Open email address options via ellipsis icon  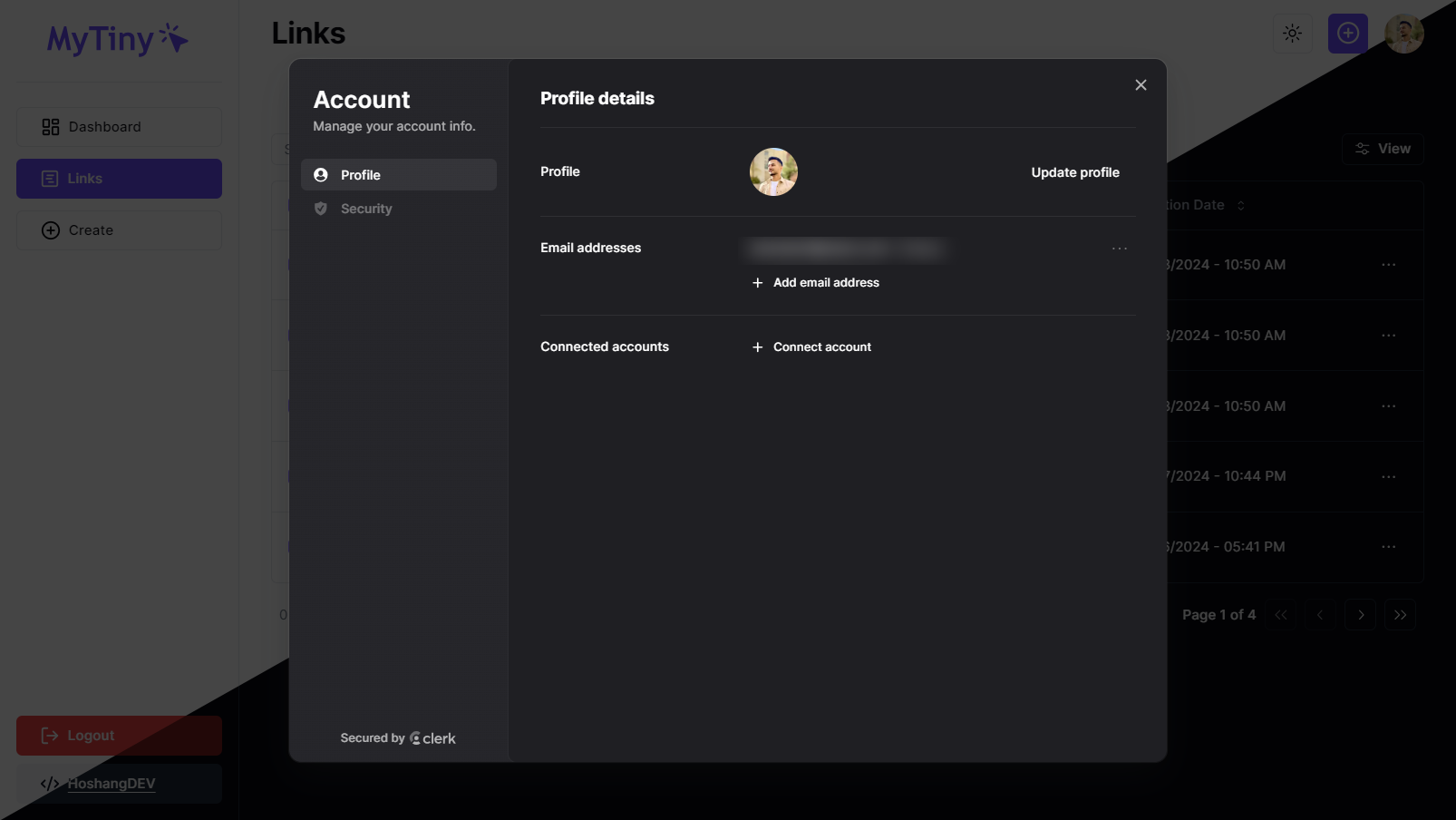(1120, 248)
